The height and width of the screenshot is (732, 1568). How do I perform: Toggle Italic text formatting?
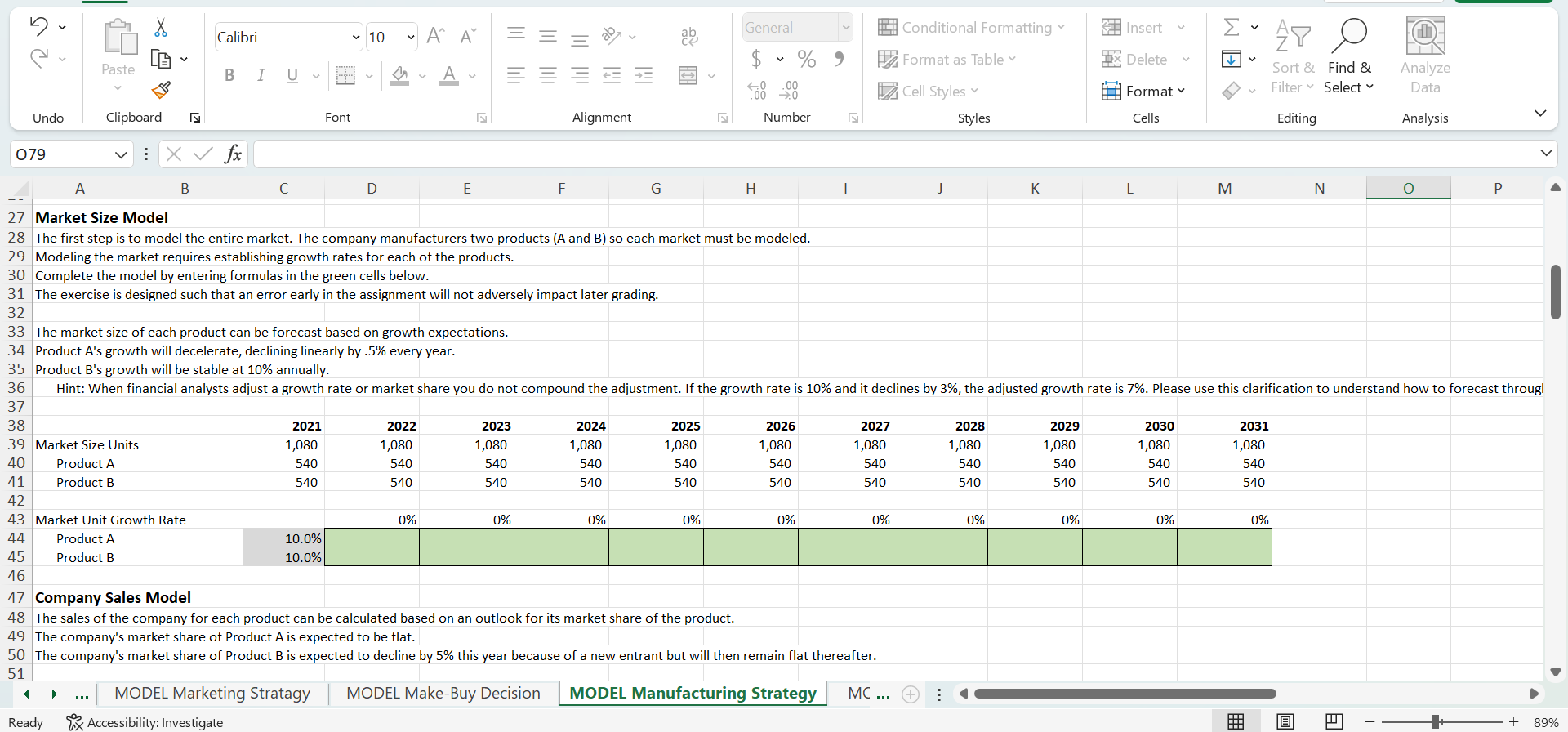(x=261, y=75)
